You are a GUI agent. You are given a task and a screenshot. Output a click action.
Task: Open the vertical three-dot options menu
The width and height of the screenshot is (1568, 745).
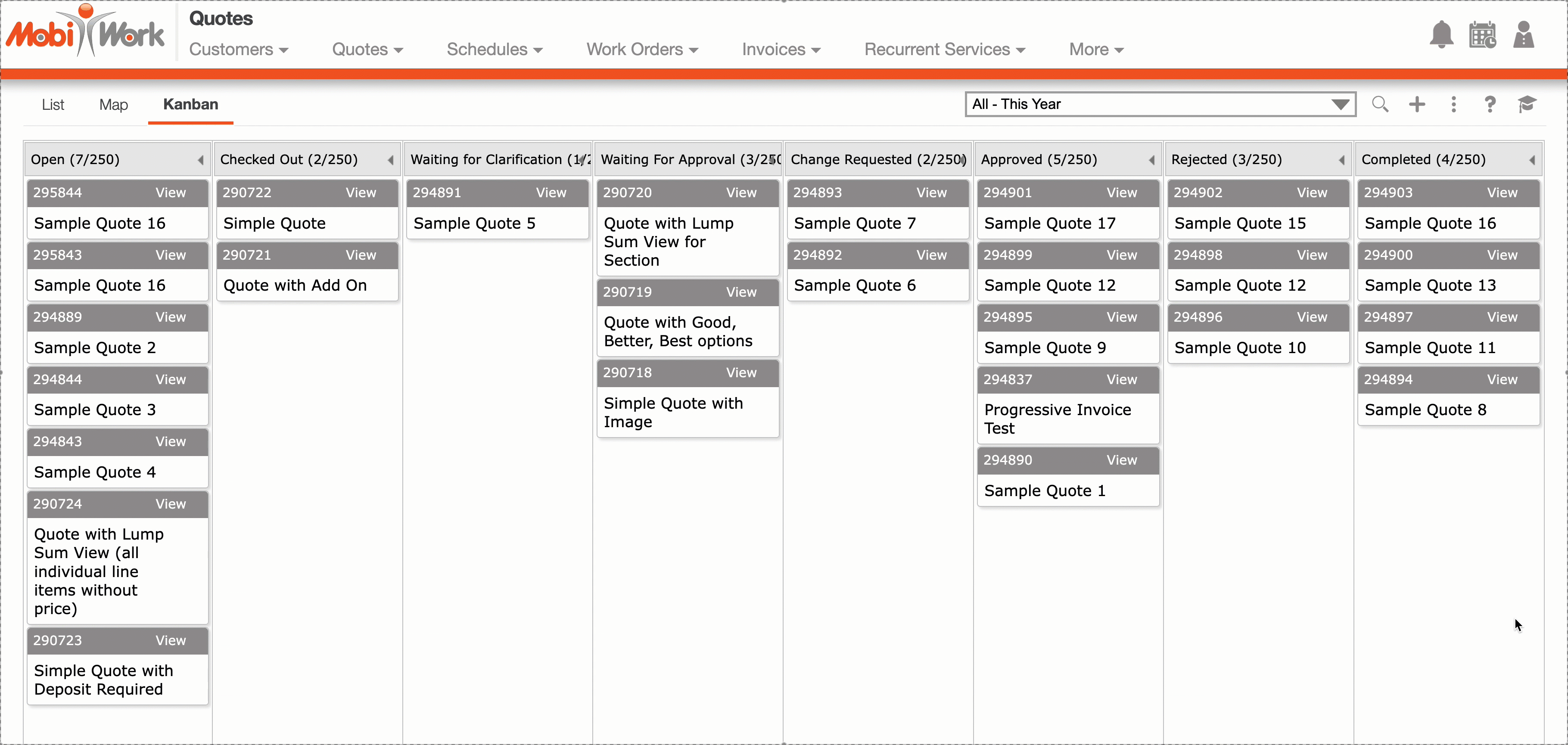[1453, 104]
